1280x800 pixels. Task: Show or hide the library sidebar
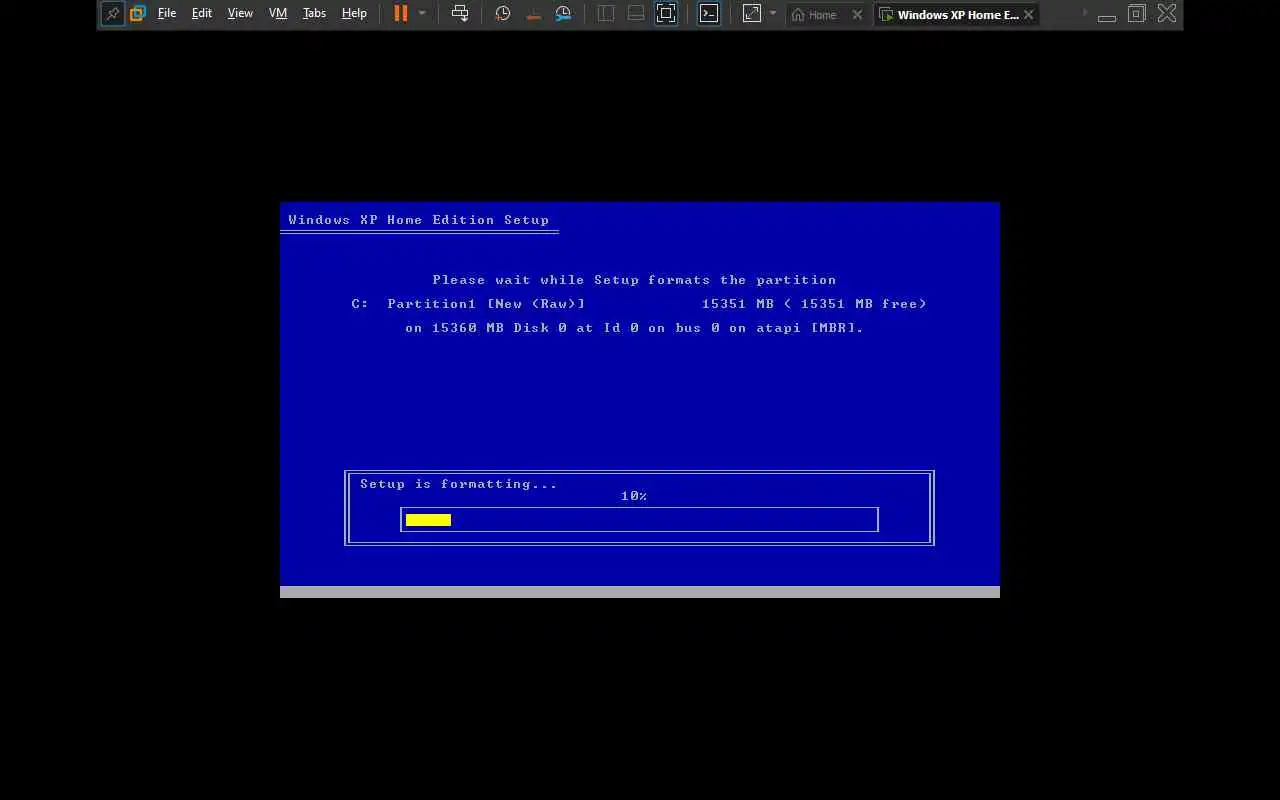click(606, 14)
